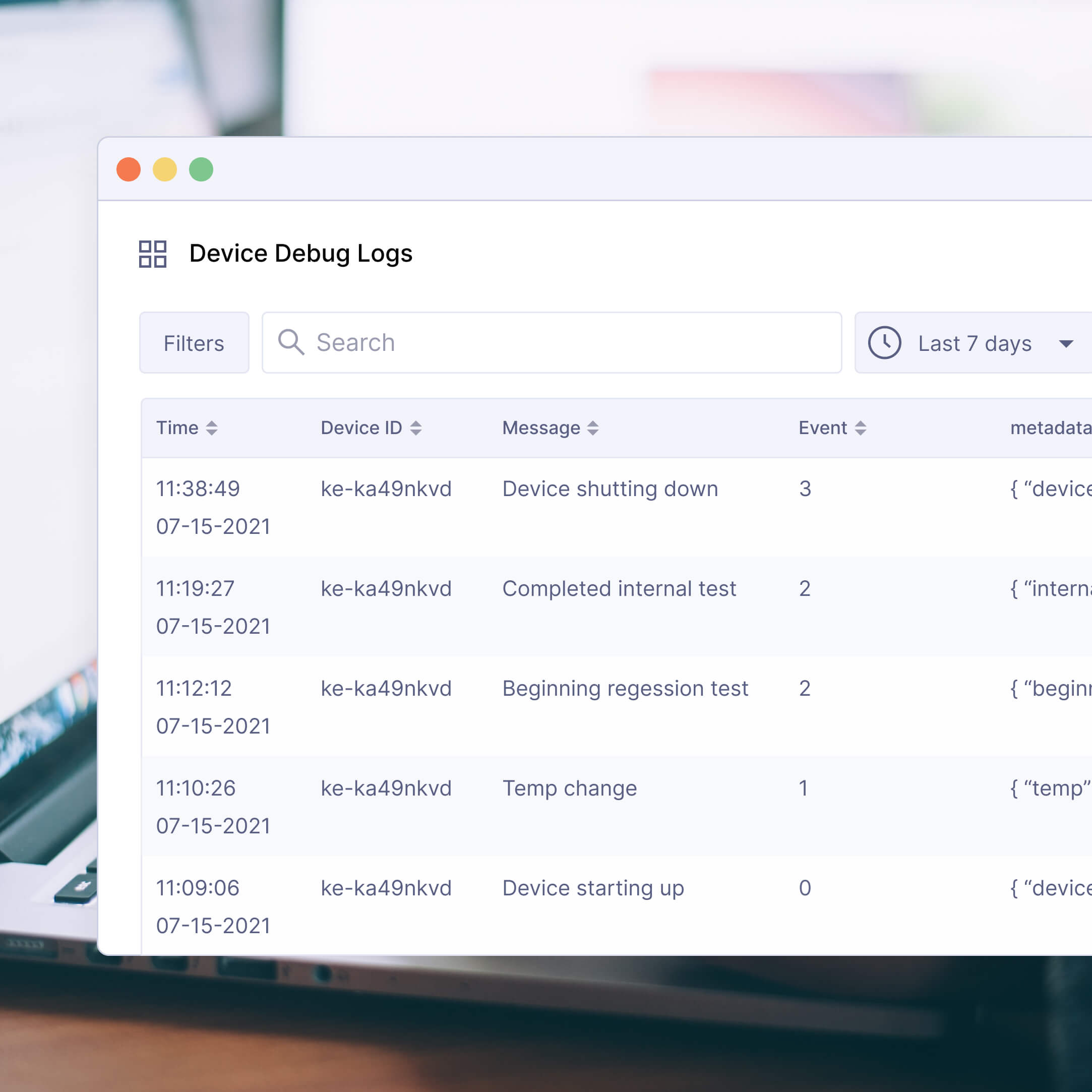This screenshot has width=1092, height=1092.
Task: Expand the Last 7 days dropdown arrow
Action: [x=1065, y=344]
